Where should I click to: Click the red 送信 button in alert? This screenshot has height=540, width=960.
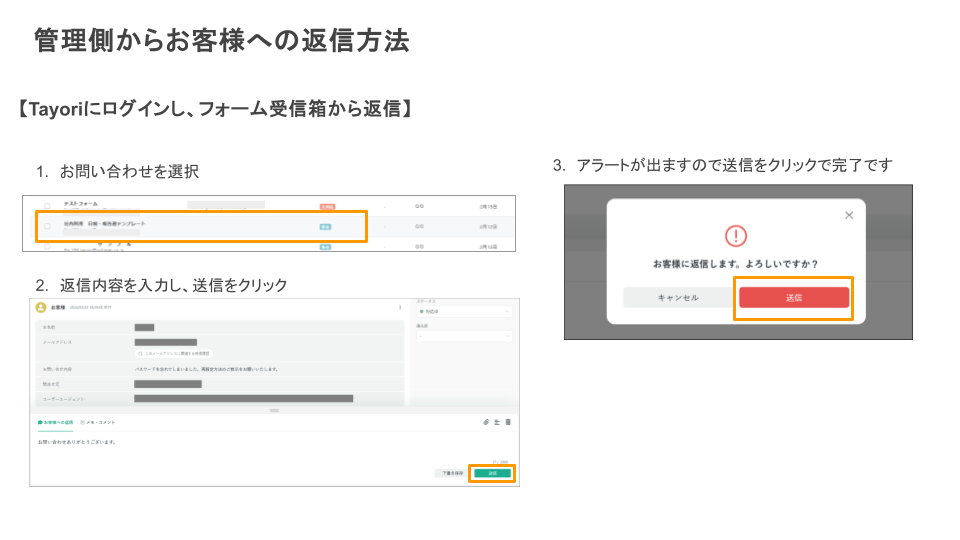794,298
